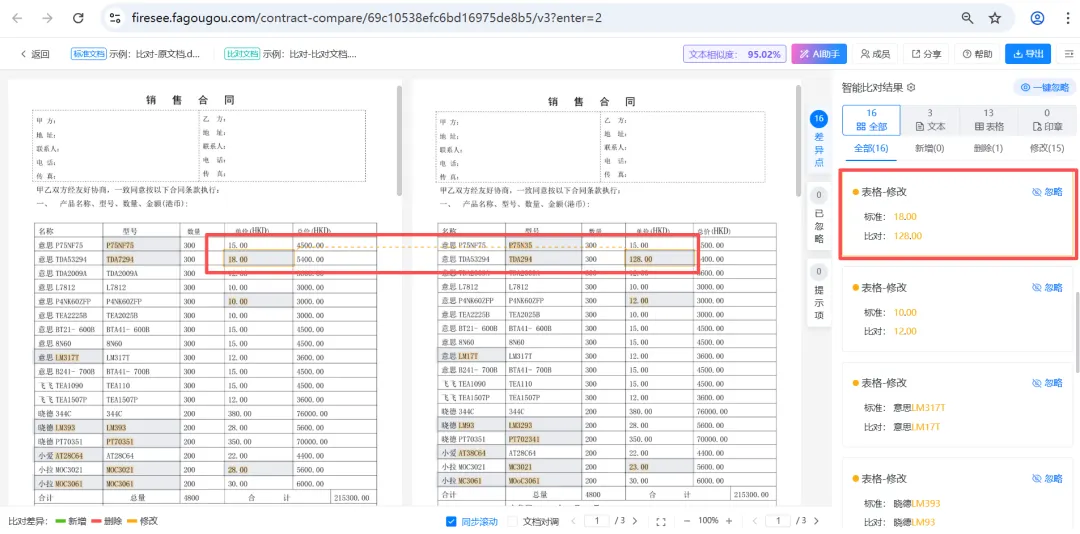Click 215300.00 total in left document

pyautogui.click(x=351, y=496)
